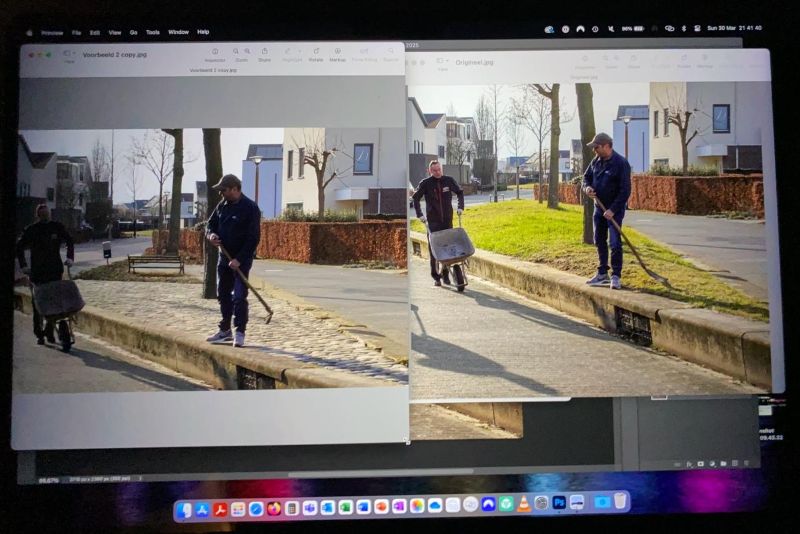Screen dimensions: 800x534
Task: Toggle Markup toolbar in Voorbeeld window
Action: 337,52
